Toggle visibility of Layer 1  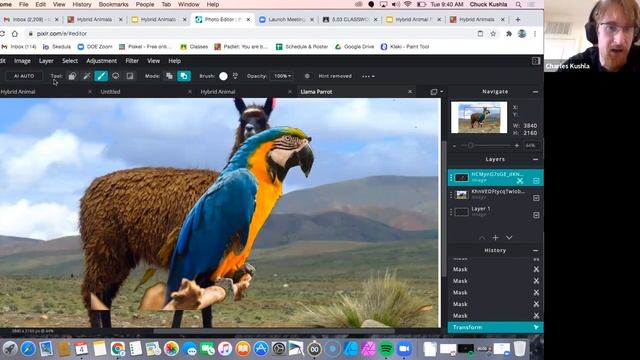[536, 215]
